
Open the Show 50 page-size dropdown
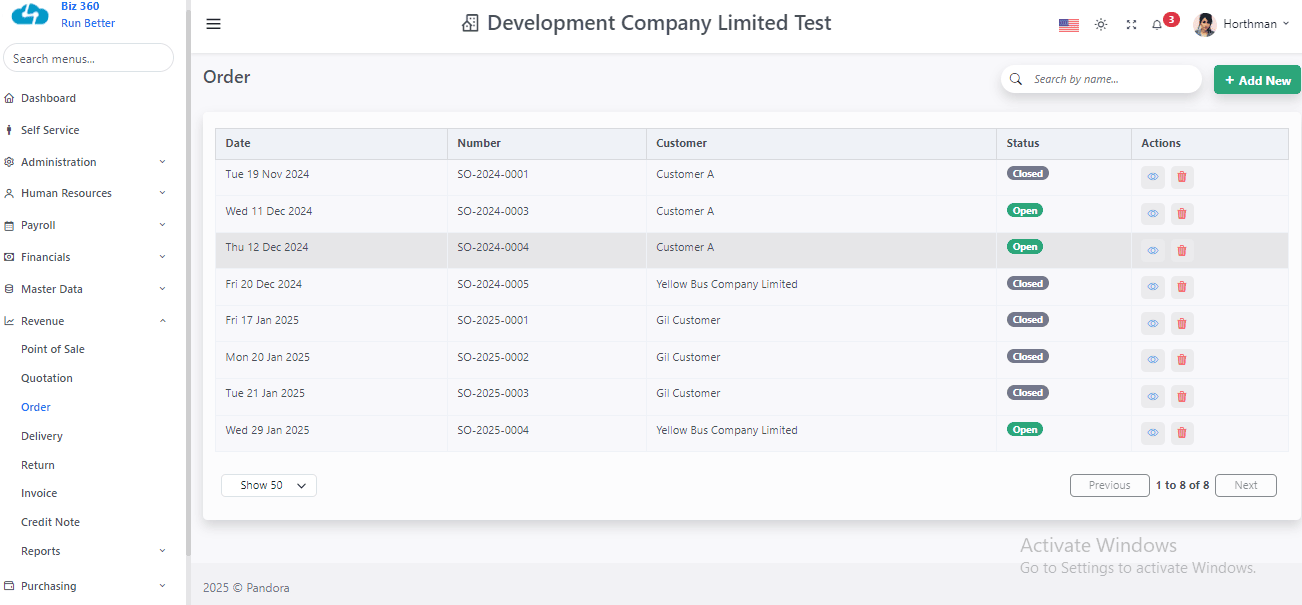pos(269,485)
